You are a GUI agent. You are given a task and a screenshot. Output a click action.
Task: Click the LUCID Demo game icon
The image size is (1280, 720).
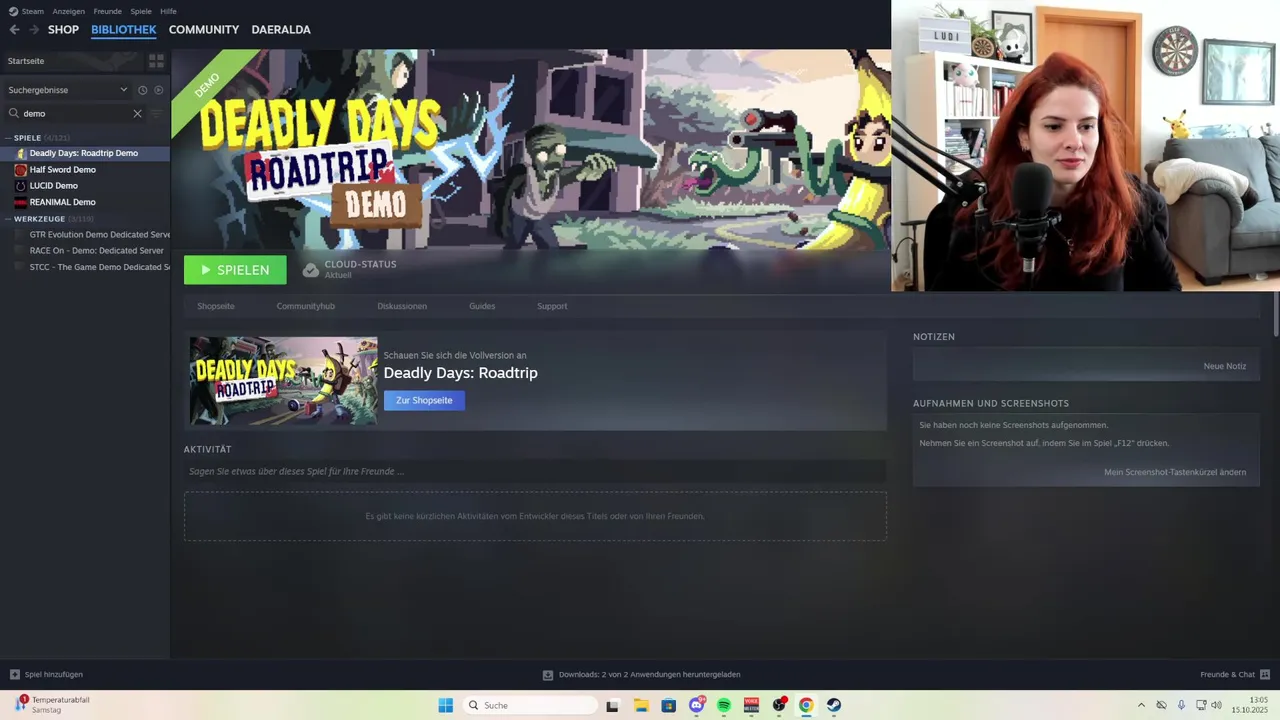coord(20,186)
